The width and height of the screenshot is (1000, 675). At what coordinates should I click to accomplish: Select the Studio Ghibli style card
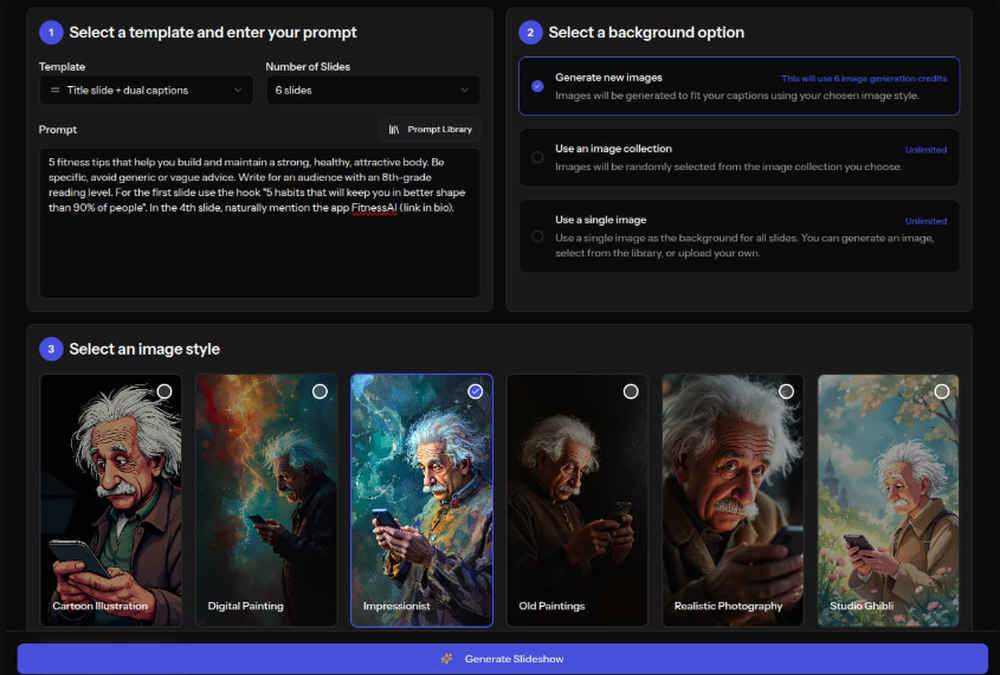pyautogui.click(x=888, y=500)
